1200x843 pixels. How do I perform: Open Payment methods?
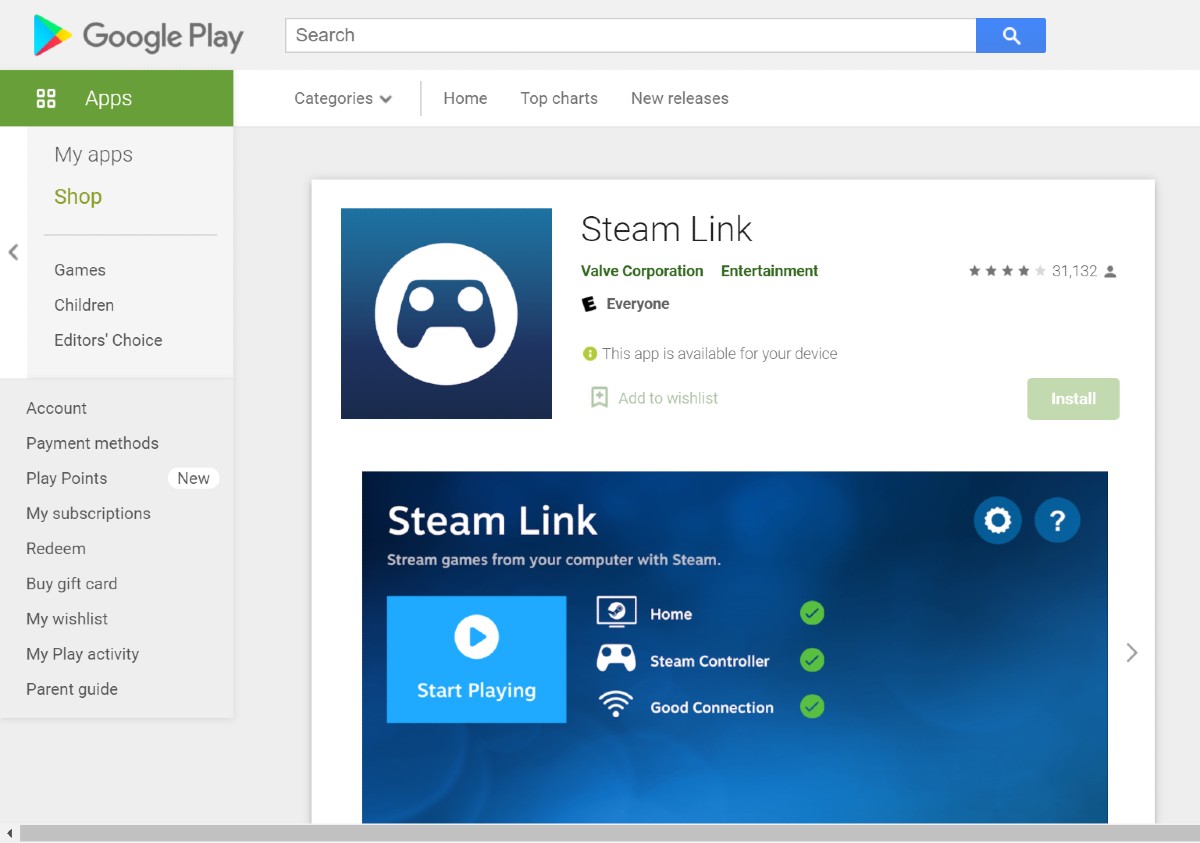[x=92, y=443]
